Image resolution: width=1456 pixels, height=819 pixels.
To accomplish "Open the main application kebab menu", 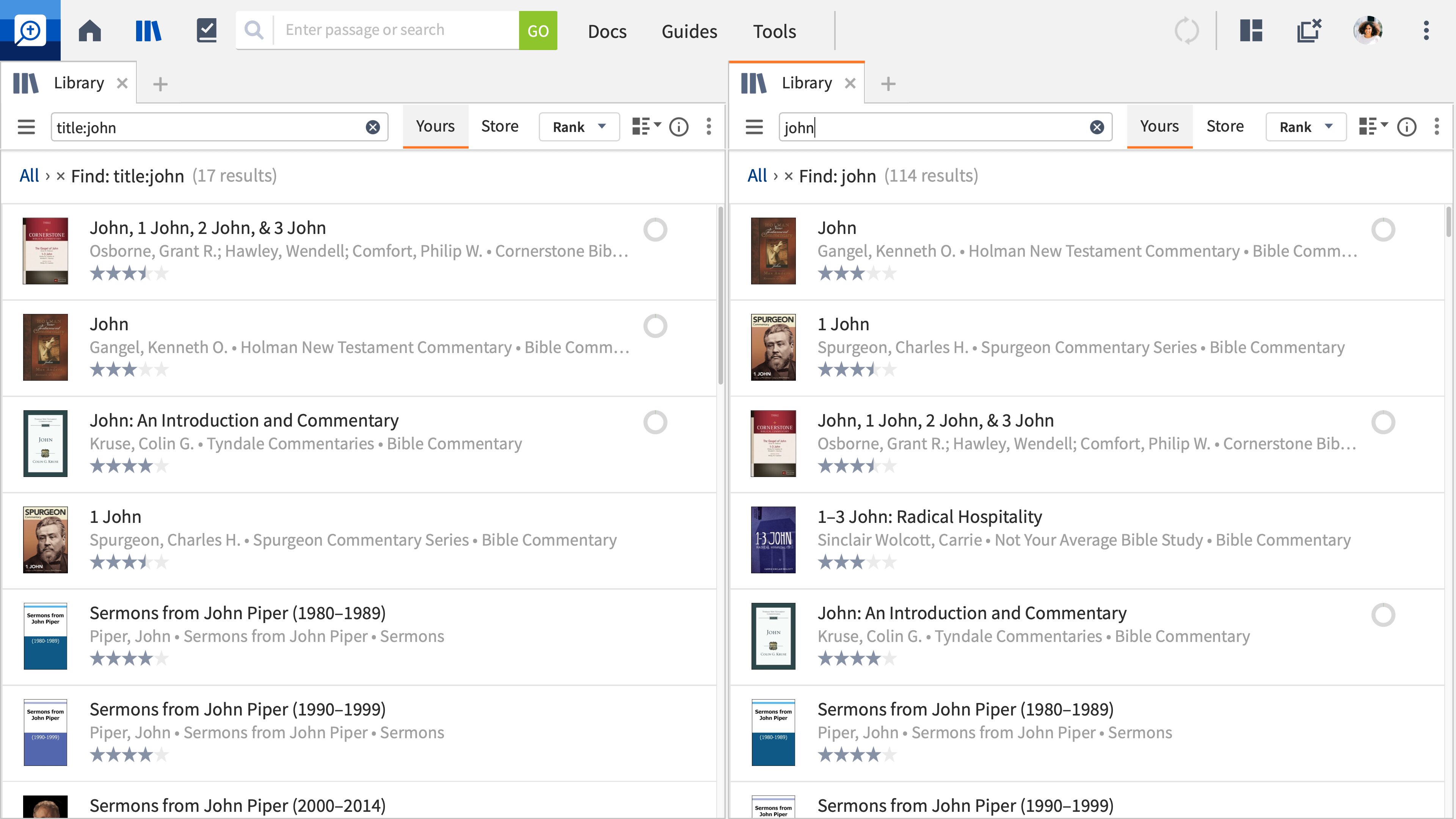I will click(1426, 30).
